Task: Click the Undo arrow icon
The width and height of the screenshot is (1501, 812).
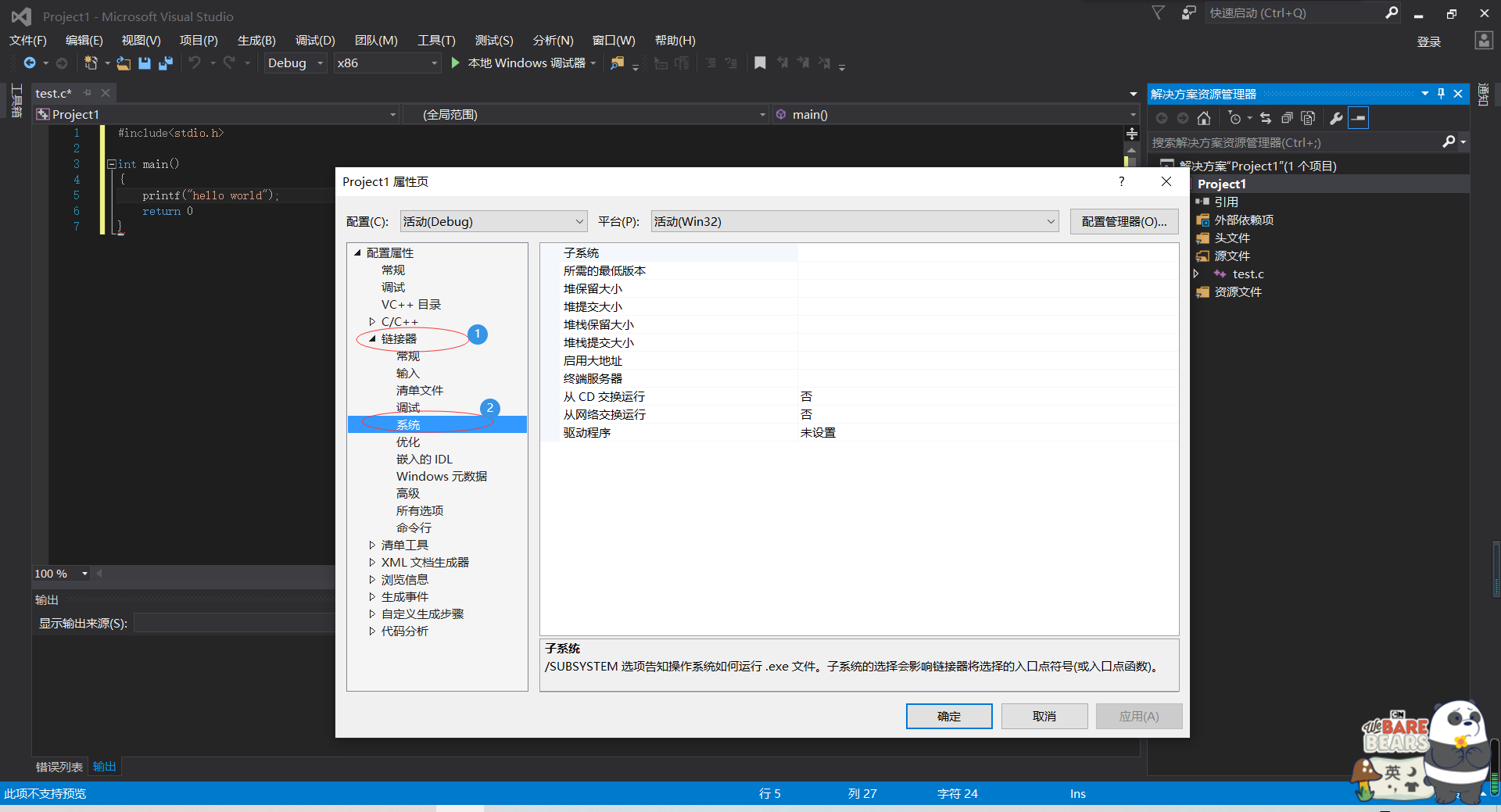Action: [x=195, y=63]
